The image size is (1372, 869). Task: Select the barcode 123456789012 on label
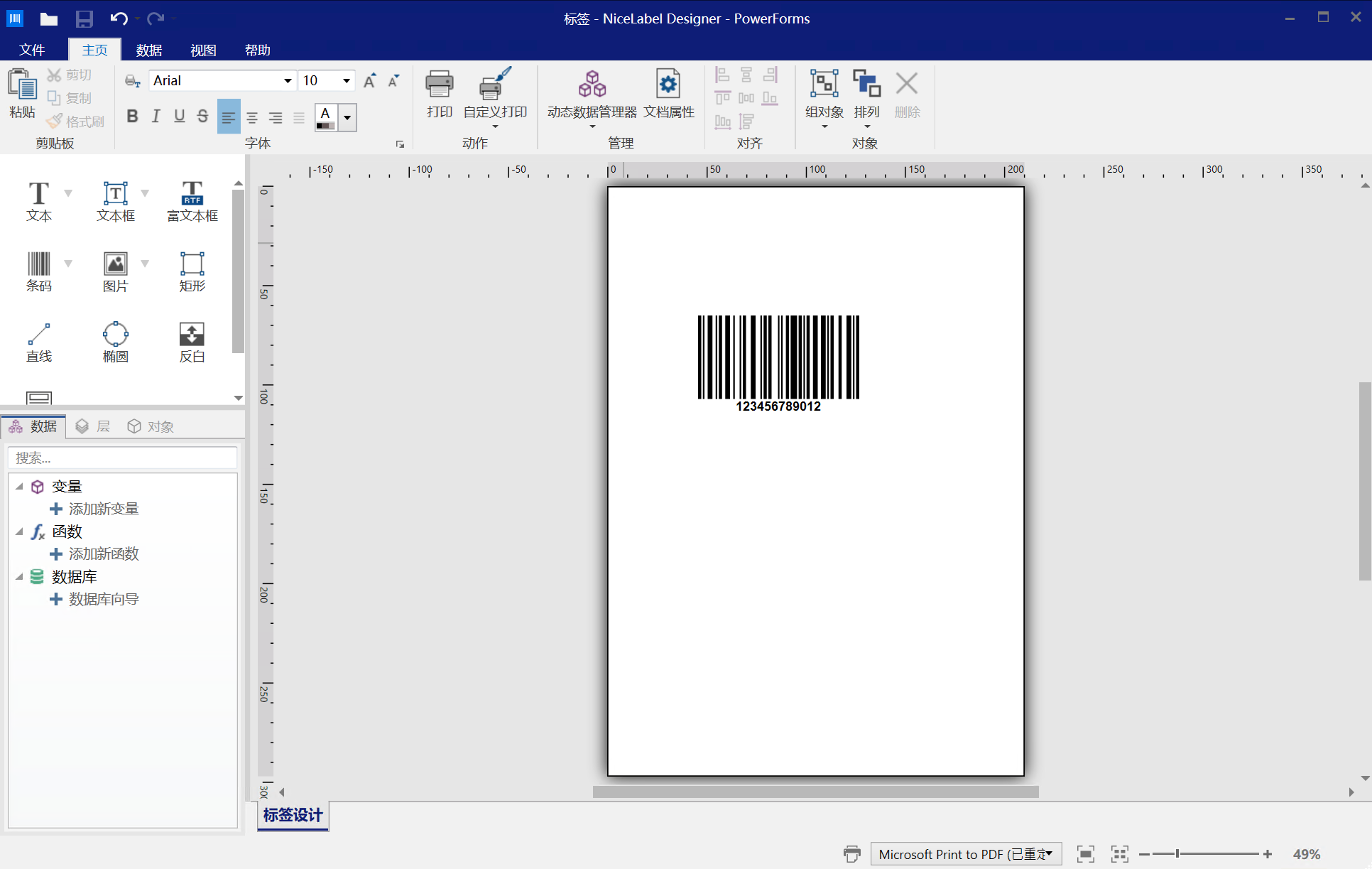pyautogui.click(x=778, y=364)
